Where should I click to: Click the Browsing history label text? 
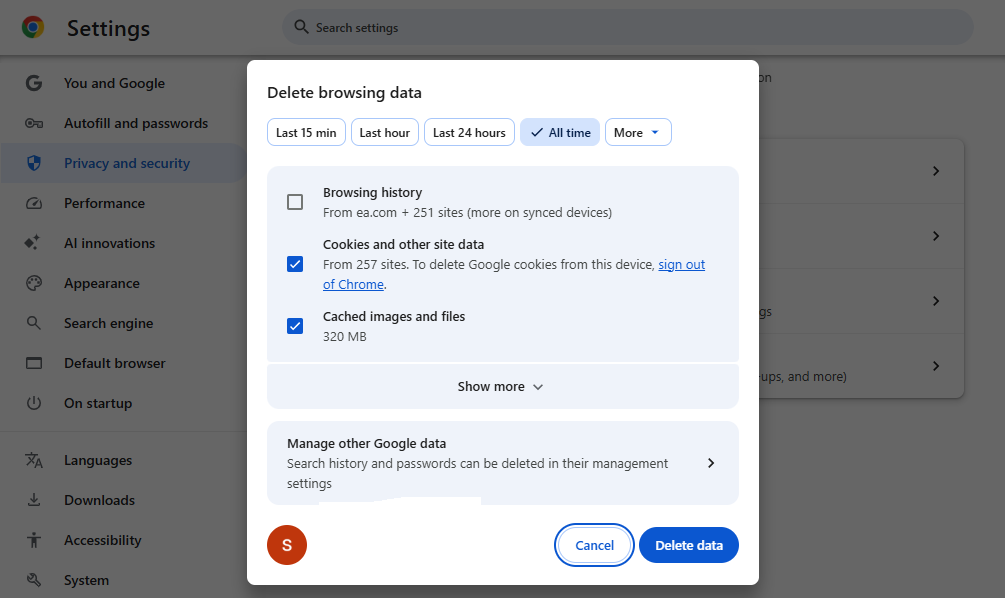click(372, 192)
